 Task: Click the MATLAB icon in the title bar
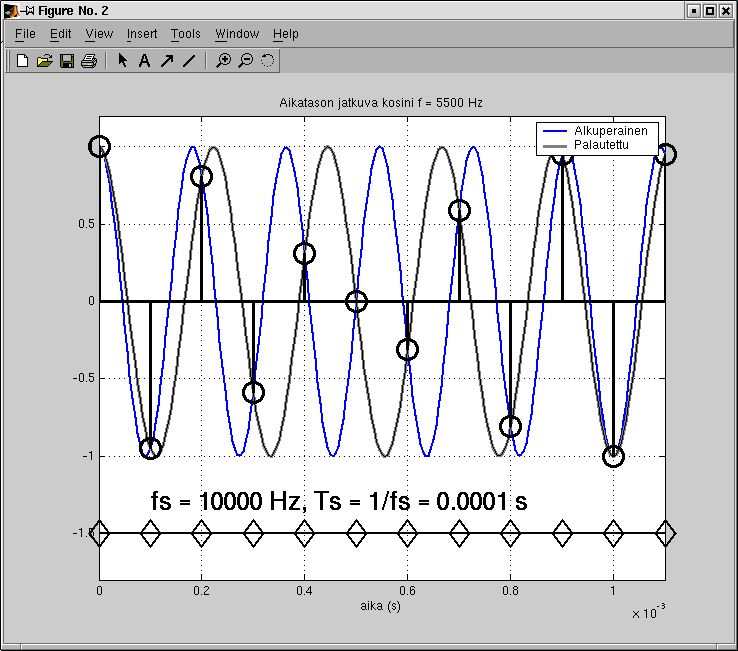[x=11, y=10]
